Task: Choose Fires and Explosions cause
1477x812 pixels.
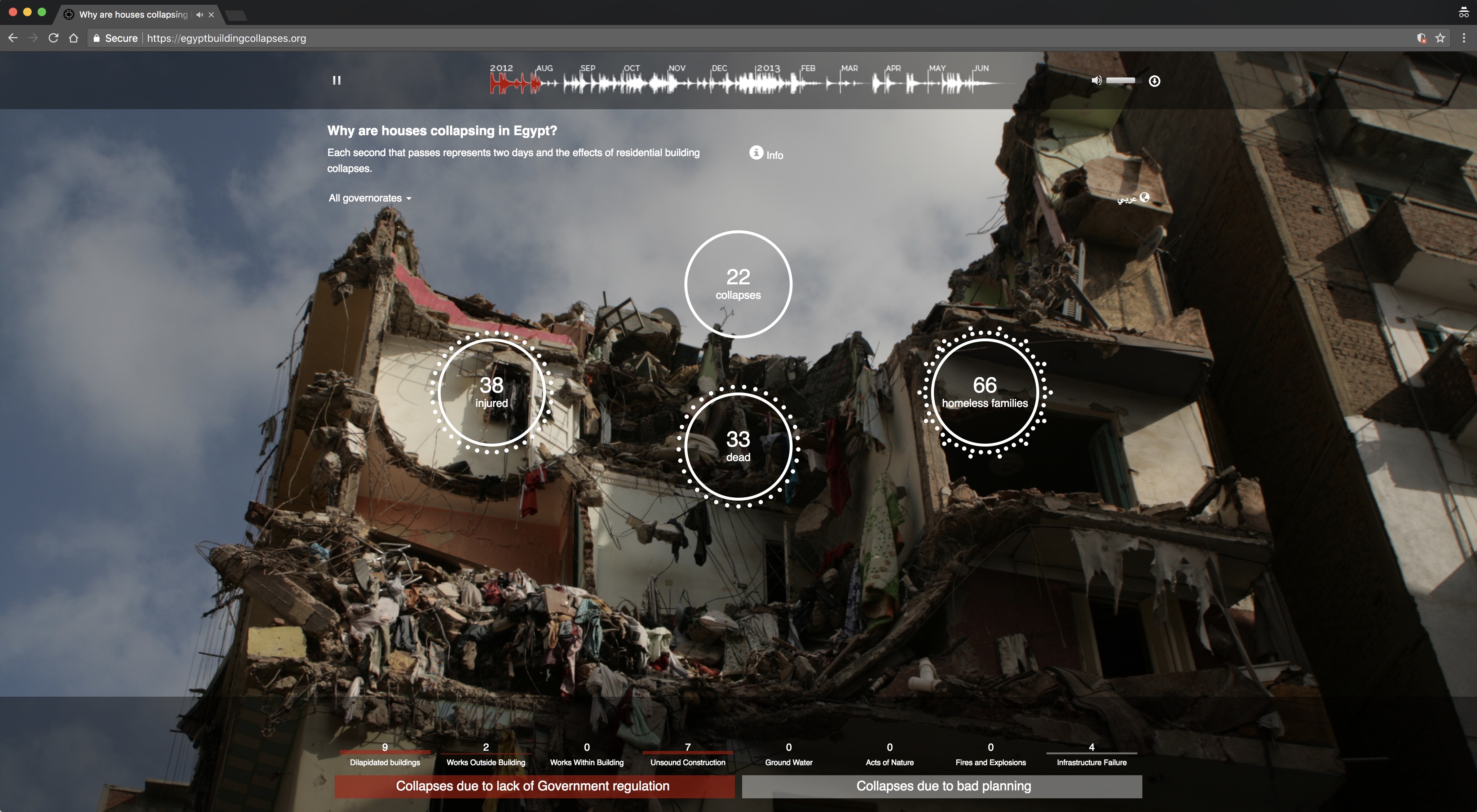Action: (990, 755)
